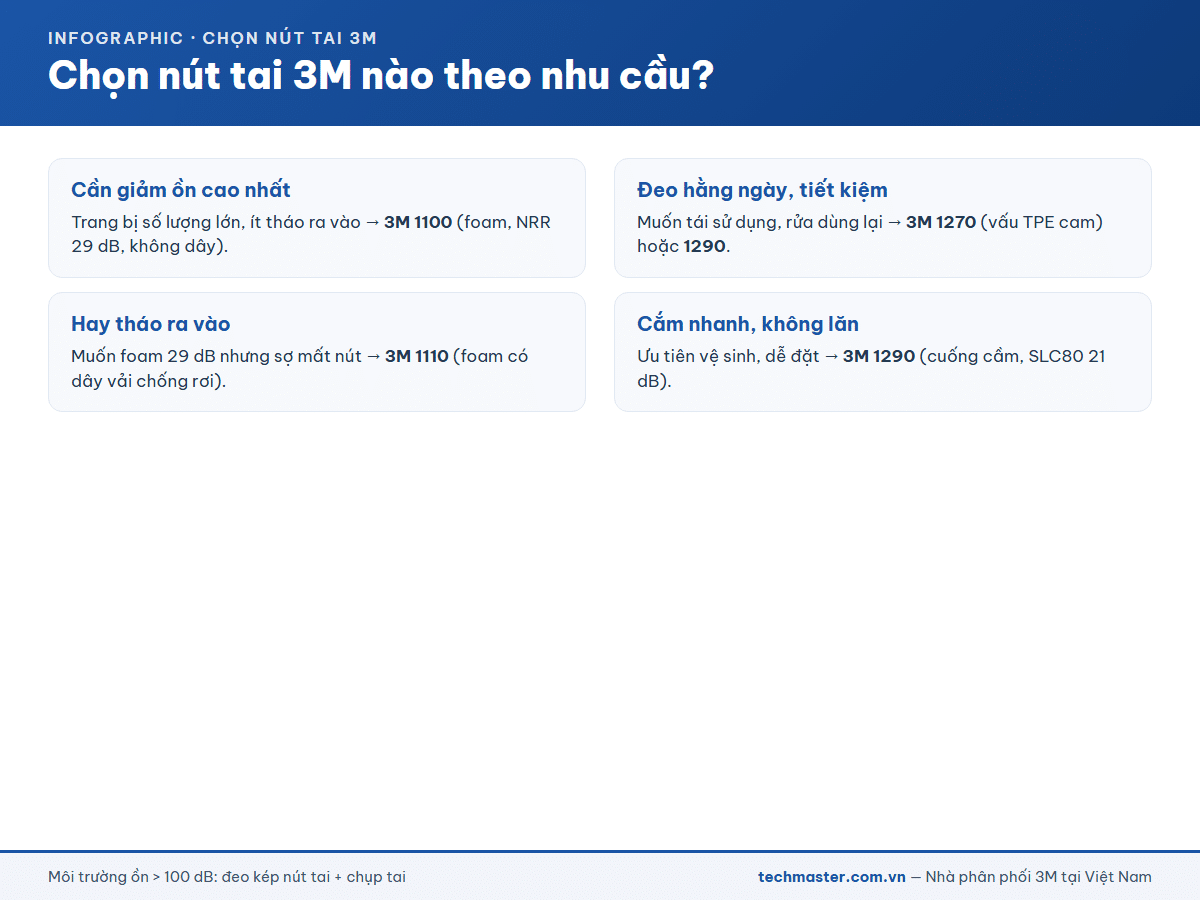Viewport: 1200px width, 900px height.
Task: Select the heading 'Cắm nhanh, không lăn'
Action: 748,324
